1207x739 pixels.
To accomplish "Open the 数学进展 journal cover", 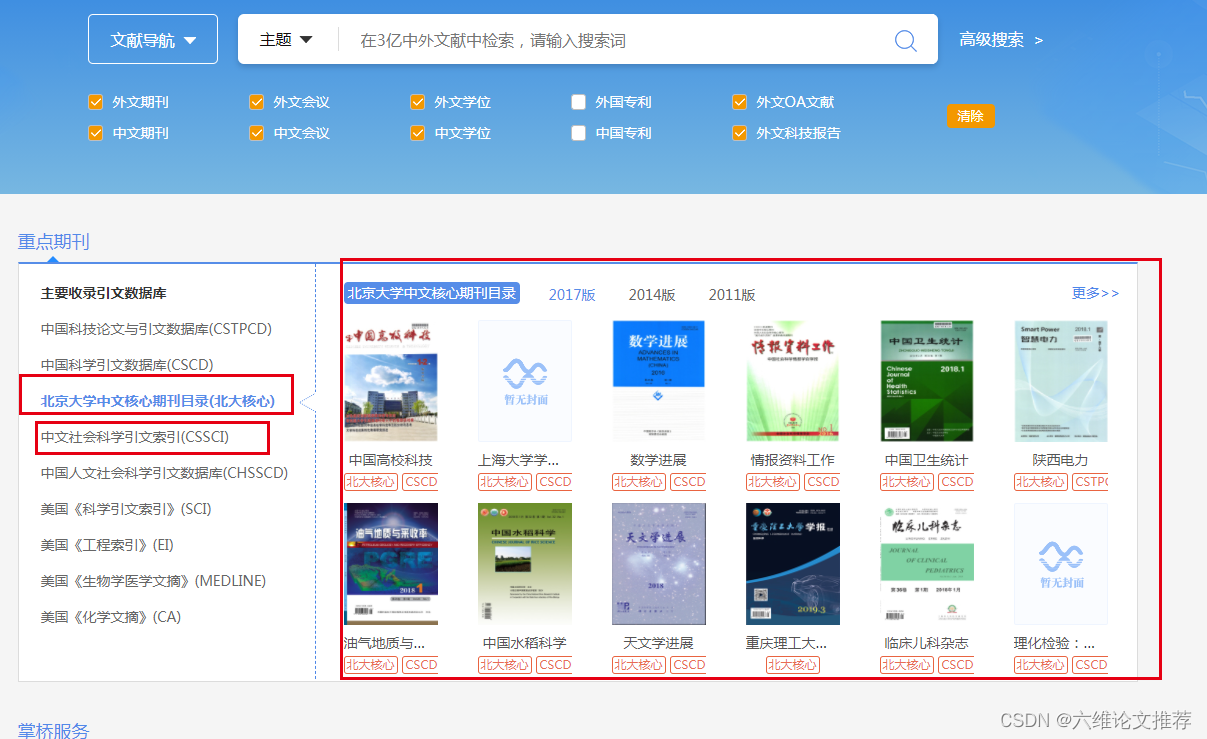I will click(x=659, y=381).
